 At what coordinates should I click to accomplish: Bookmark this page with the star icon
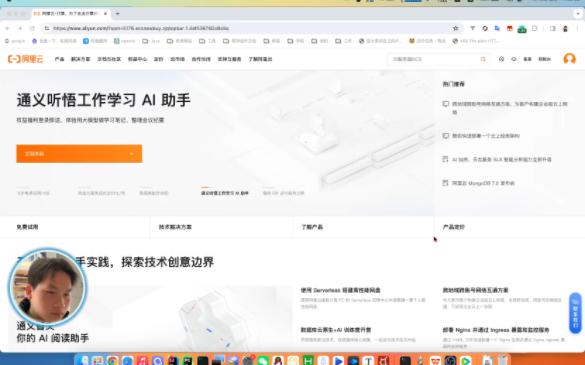point(456,28)
